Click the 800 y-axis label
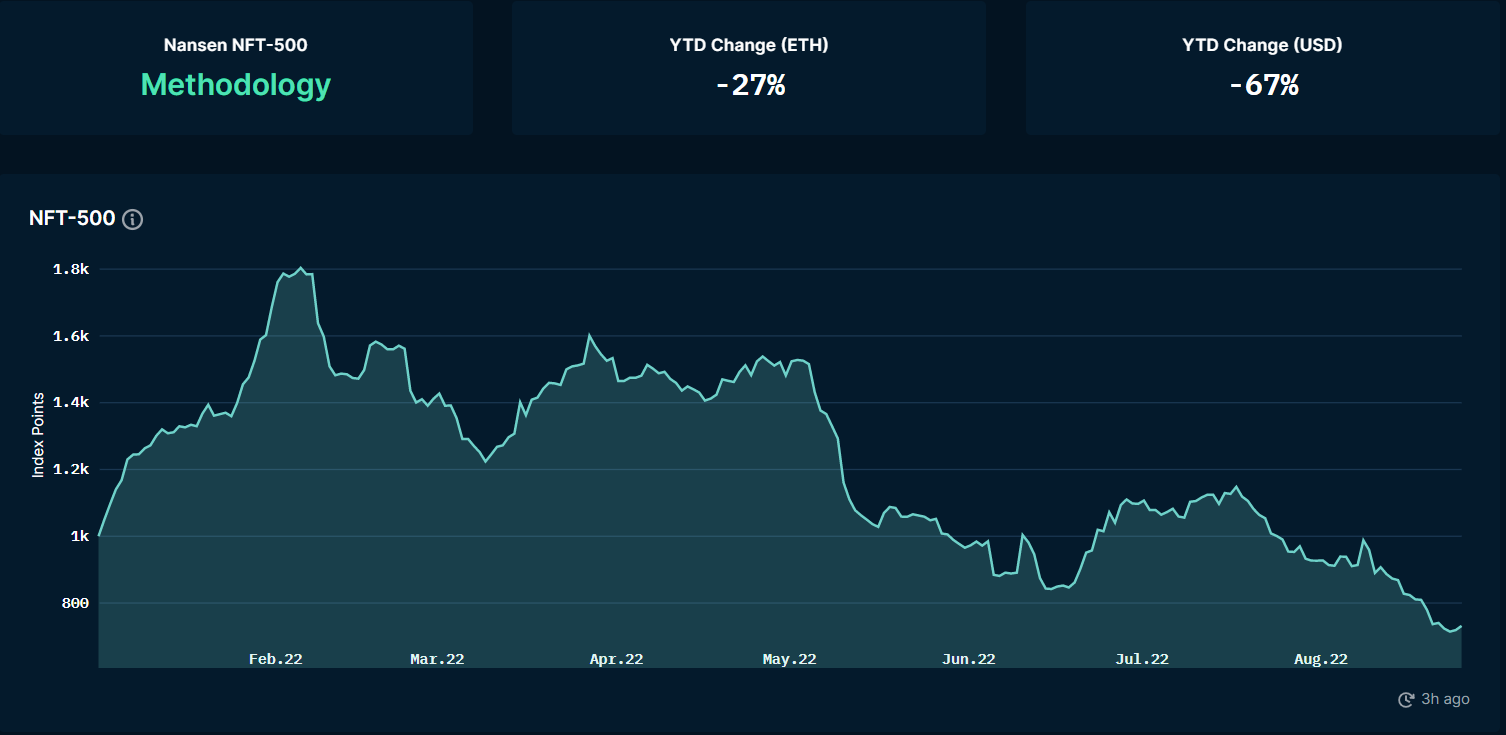Viewport: 1506px width, 735px height. [x=76, y=603]
